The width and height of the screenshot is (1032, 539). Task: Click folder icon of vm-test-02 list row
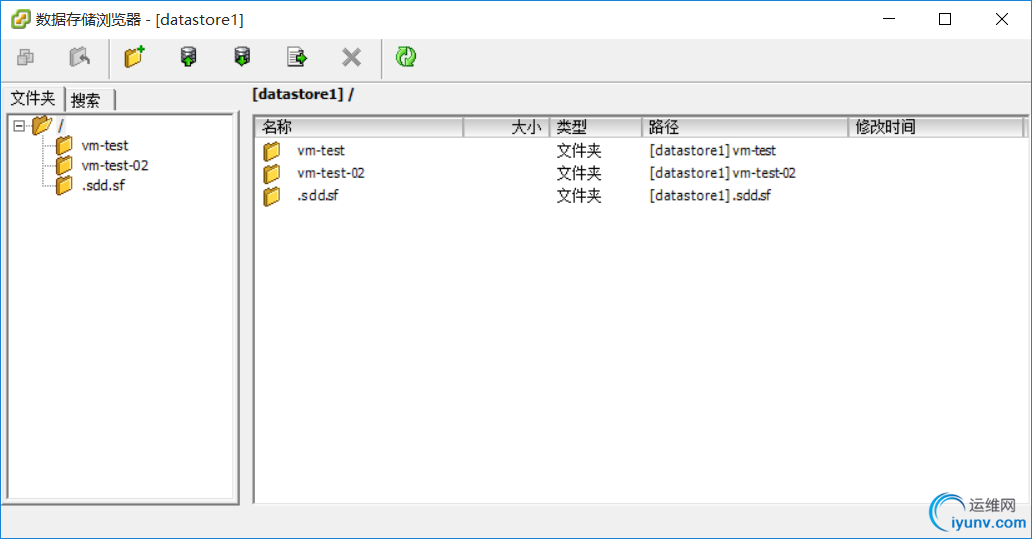click(x=272, y=174)
